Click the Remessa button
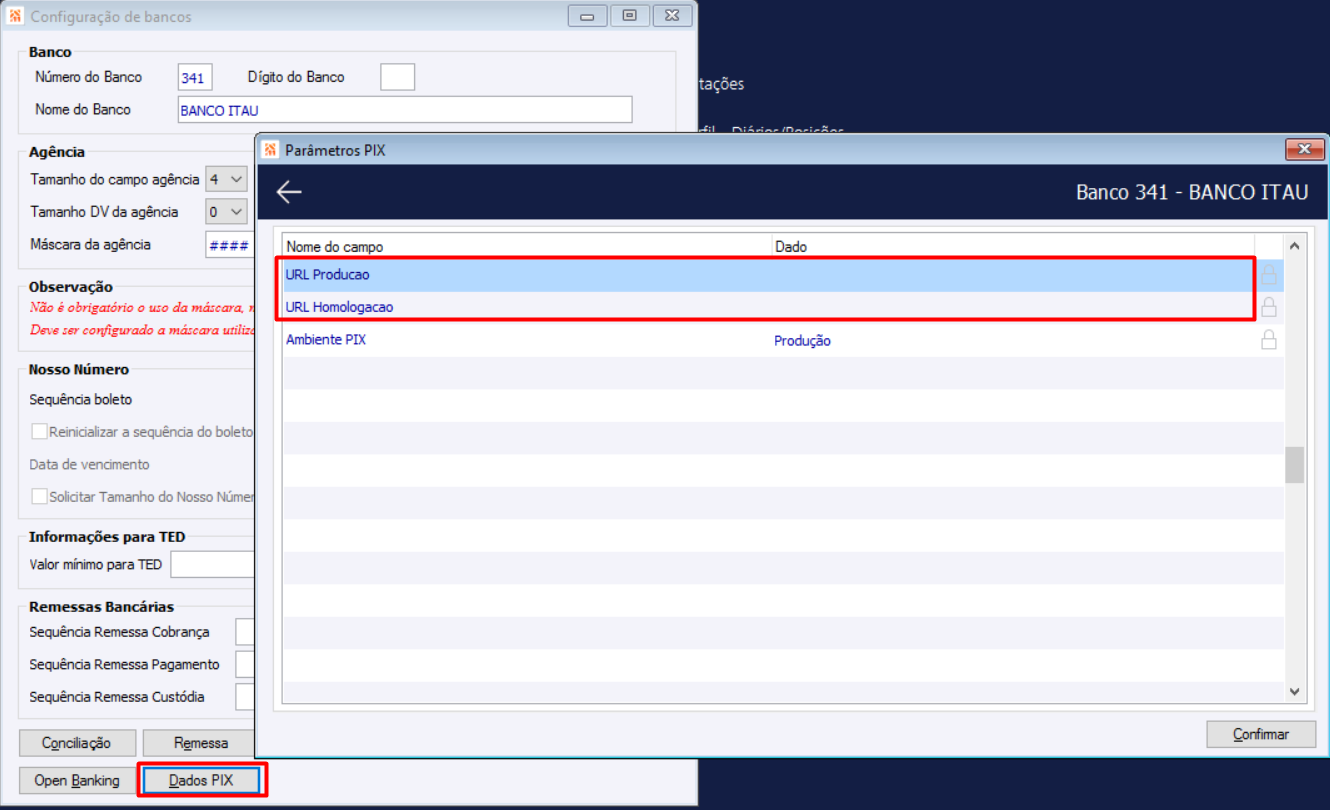Image resolution: width=1330 pixels, height=810 pixels. (x=200, y=743)
